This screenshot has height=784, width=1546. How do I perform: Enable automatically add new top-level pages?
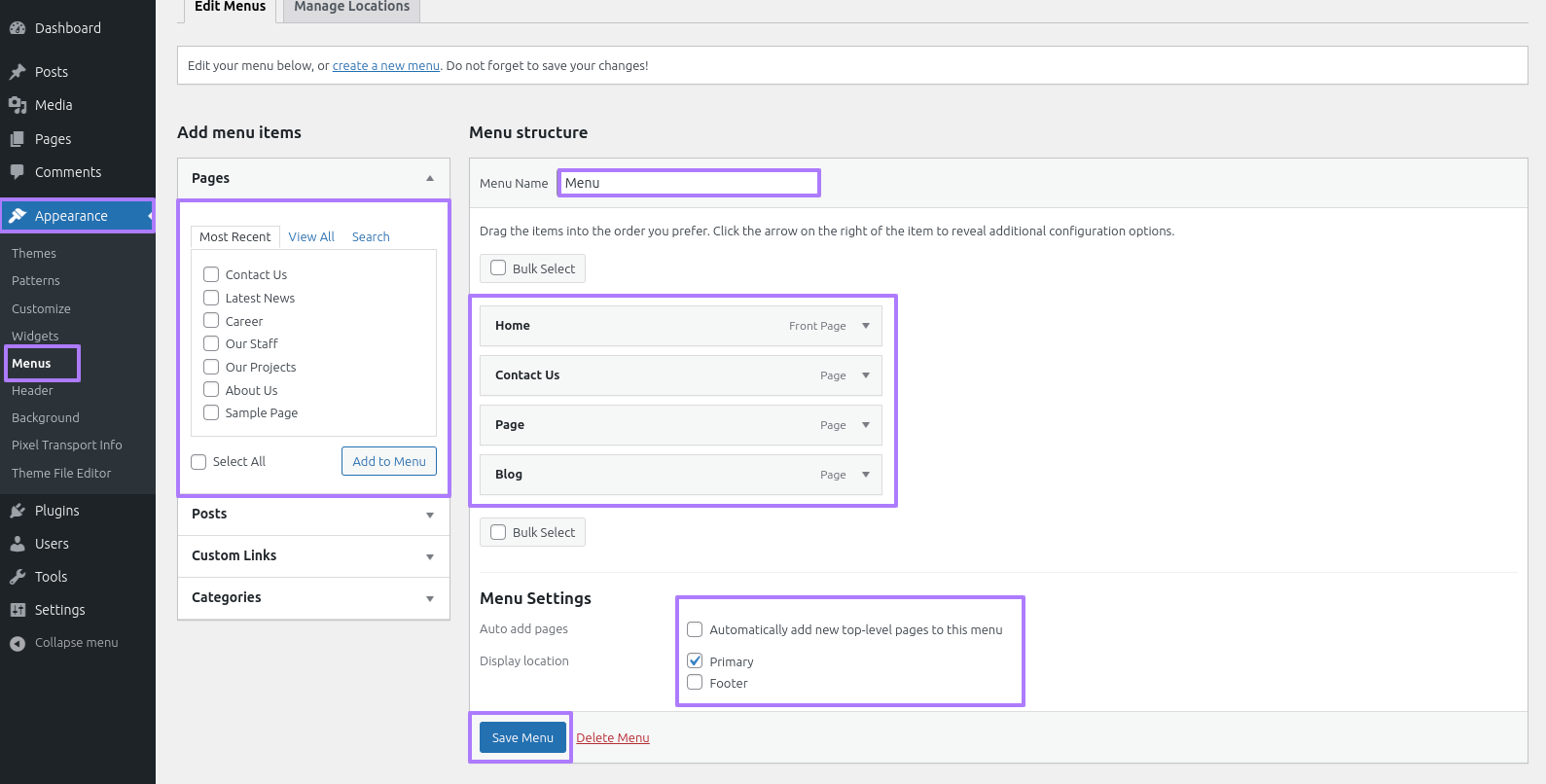point(695,629)
